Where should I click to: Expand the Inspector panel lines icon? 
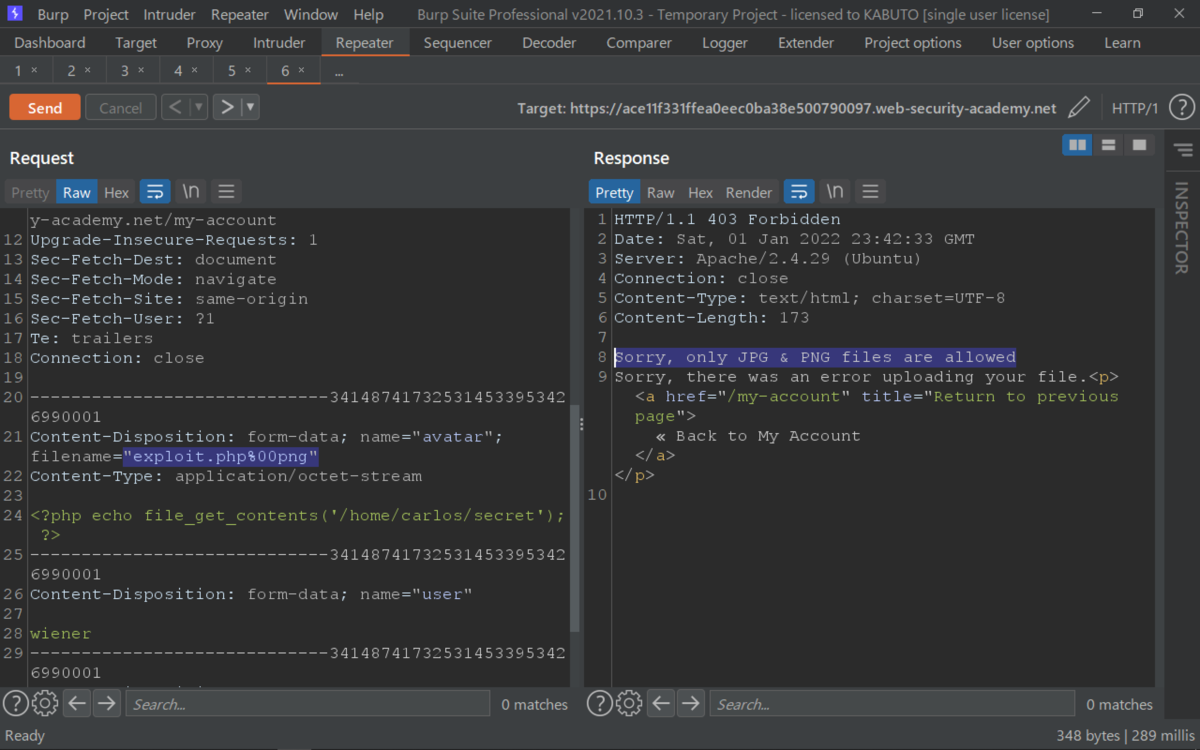(1183, 150)
